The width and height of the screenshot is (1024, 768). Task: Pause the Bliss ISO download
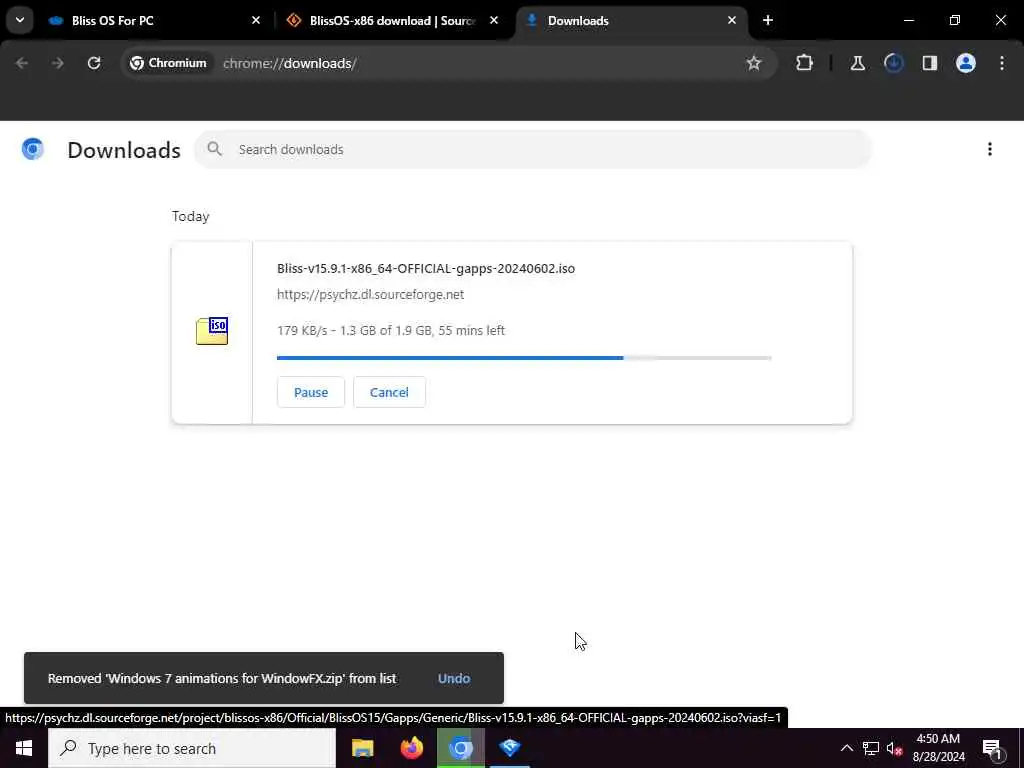click(311, 392)
